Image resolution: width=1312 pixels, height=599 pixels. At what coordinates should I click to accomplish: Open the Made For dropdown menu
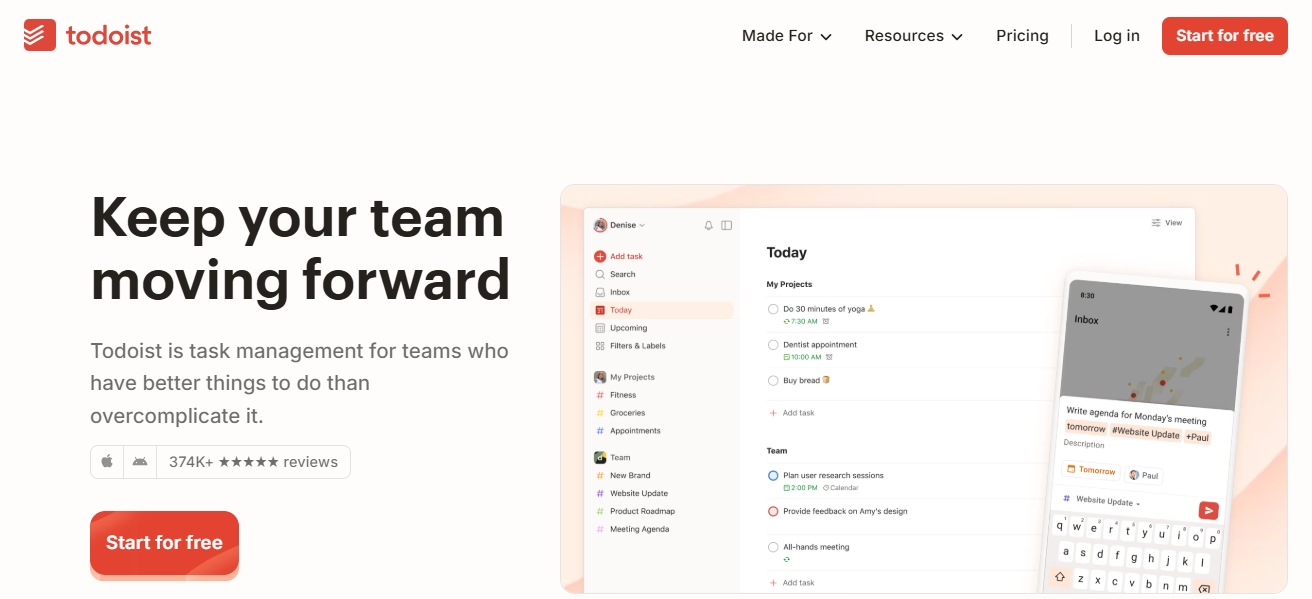point(787,36)
